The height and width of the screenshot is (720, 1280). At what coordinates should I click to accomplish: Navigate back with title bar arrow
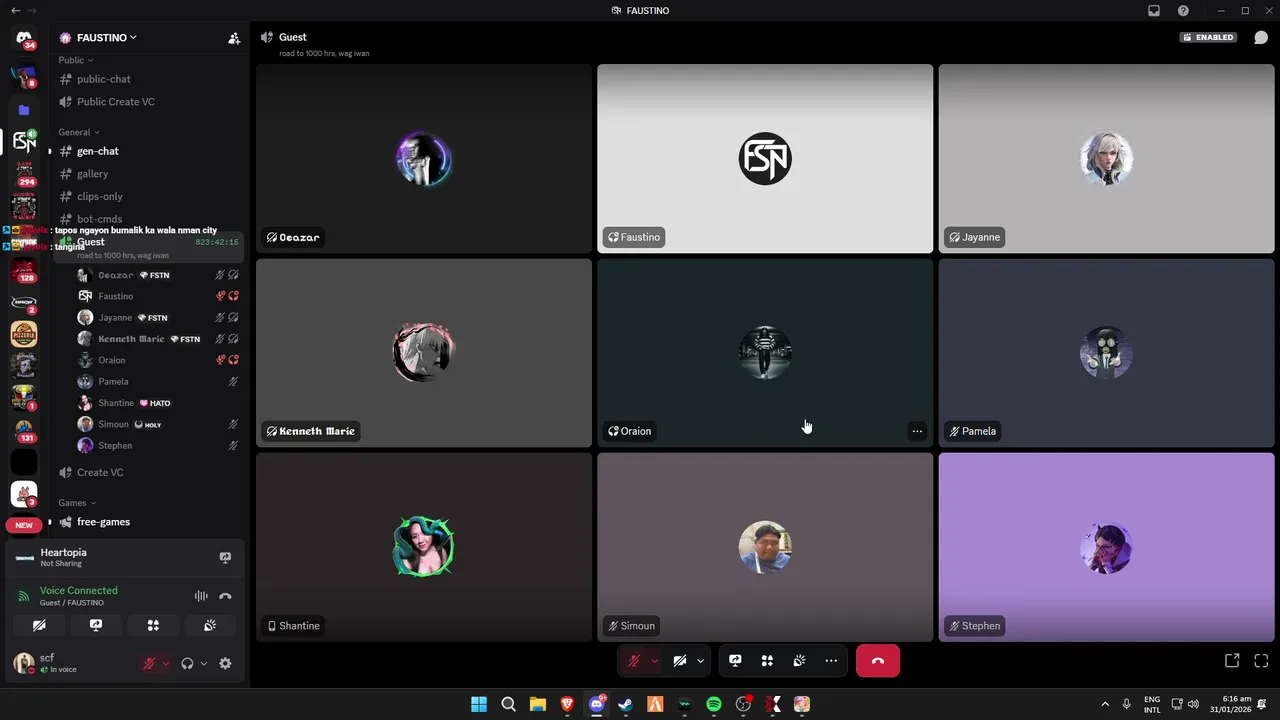[x=15, y=10]
